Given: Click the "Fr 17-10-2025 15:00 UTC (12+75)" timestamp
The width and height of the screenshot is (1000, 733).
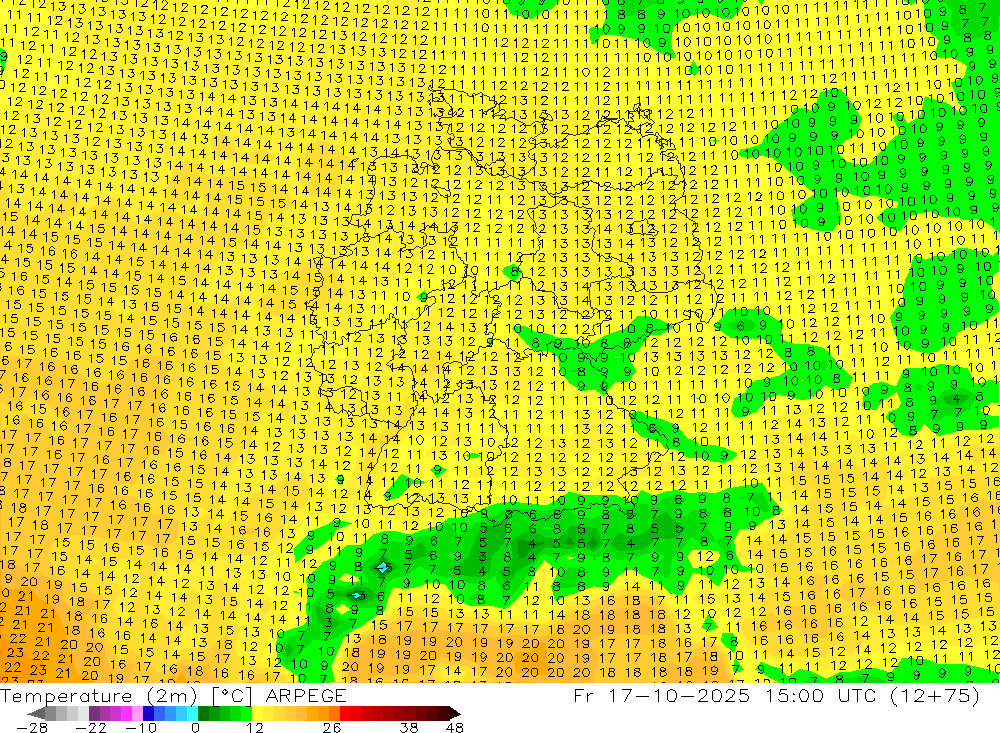Looking at the screenshot, I should [776, 695].
